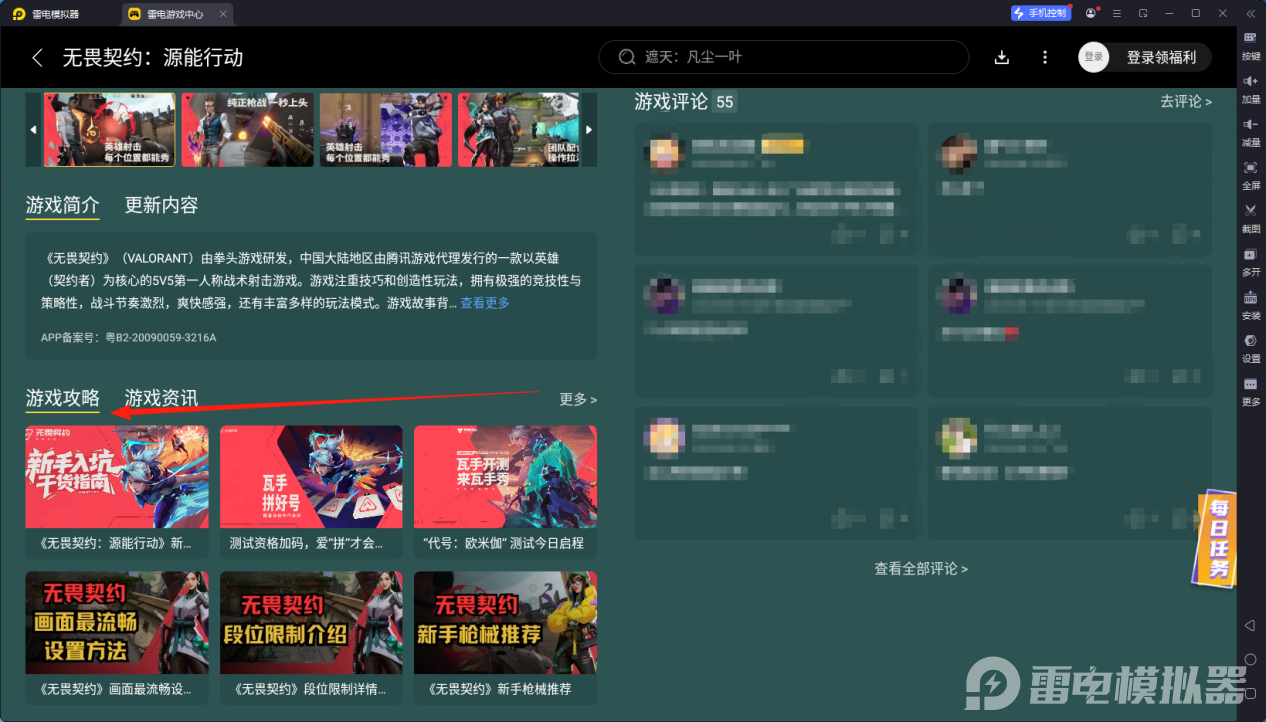Select the 游戏简介 tab
This screenshot has width=1266, height=722.
(63, 205)
